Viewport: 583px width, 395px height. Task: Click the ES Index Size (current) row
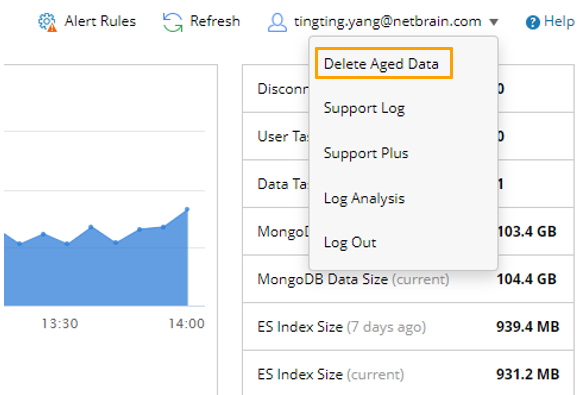[x=408, y=373]
